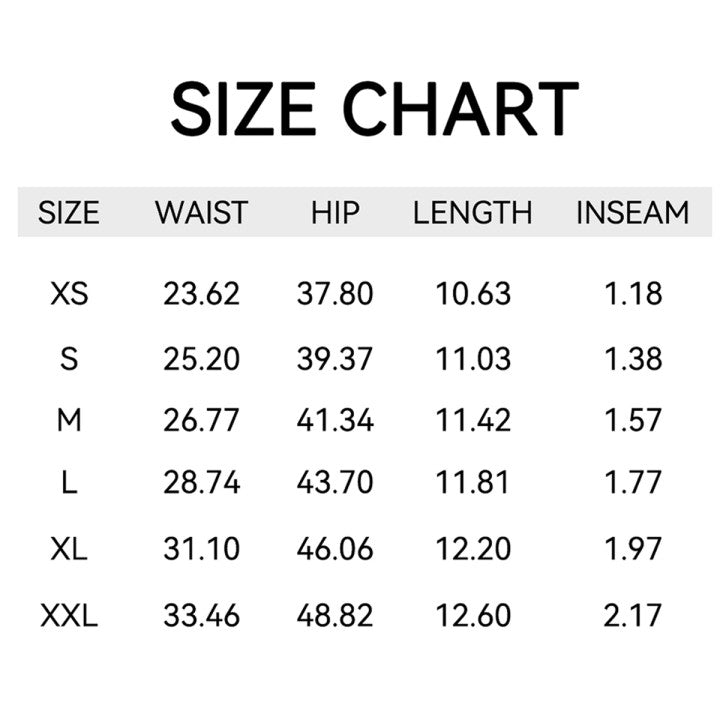Viewport: 720px width, 720px height.
Task: Click the L size row label
Action: coord(69,484)
